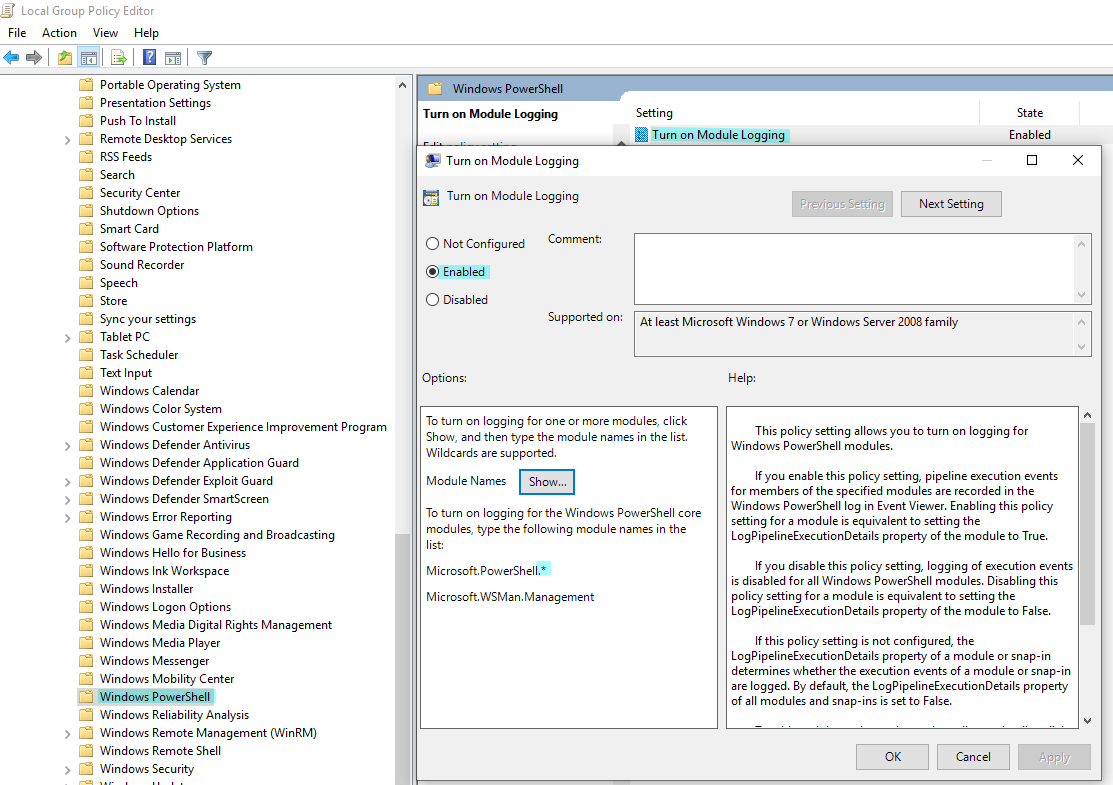Click the State column header
Screen dimensions: 1113x785
(x=1029, y=113)
